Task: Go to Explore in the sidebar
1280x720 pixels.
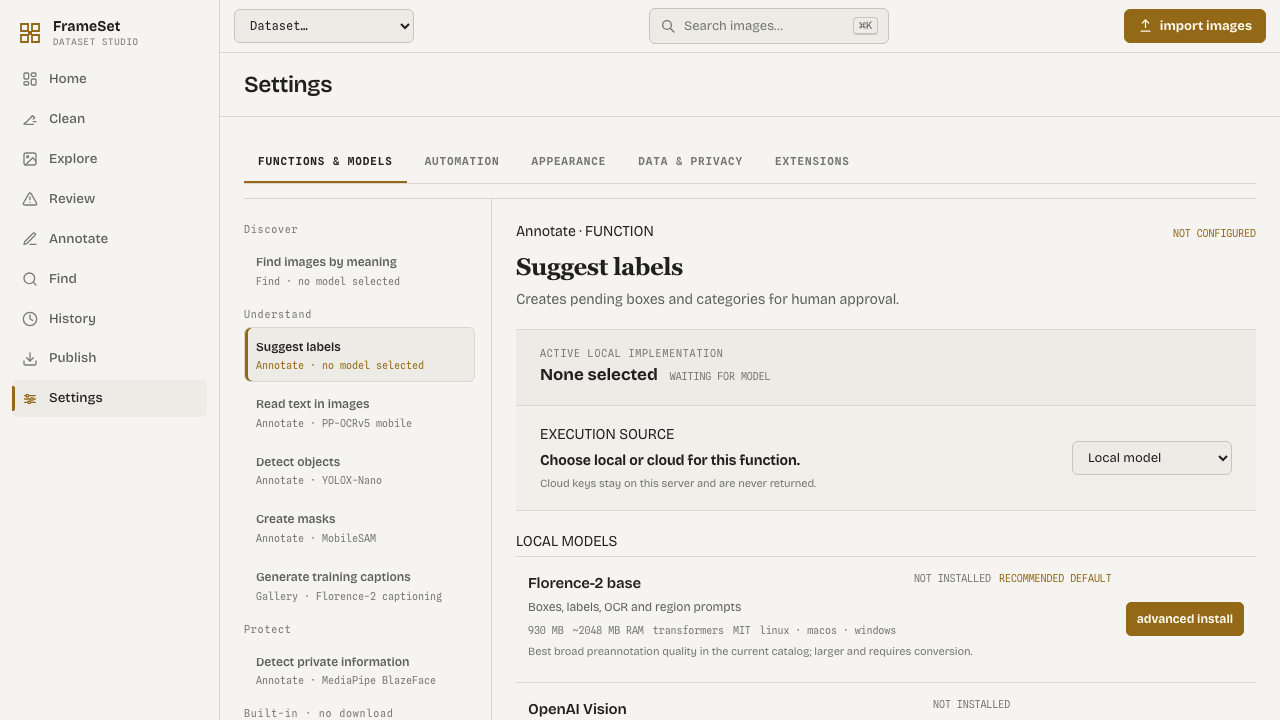Action: [109, 159]
